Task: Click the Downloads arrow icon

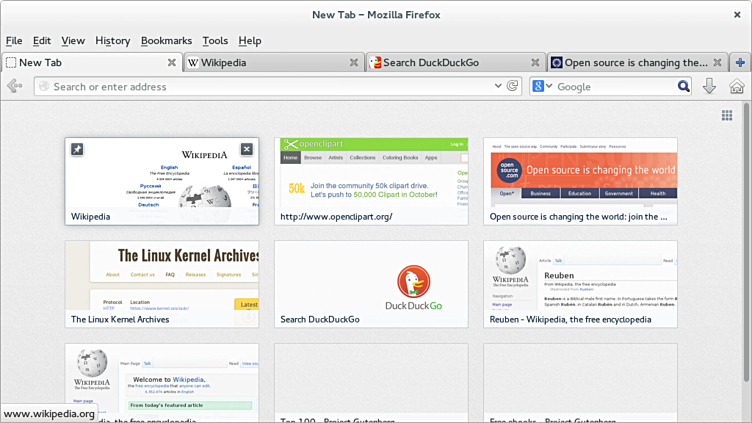Action: tap(709, 87)
